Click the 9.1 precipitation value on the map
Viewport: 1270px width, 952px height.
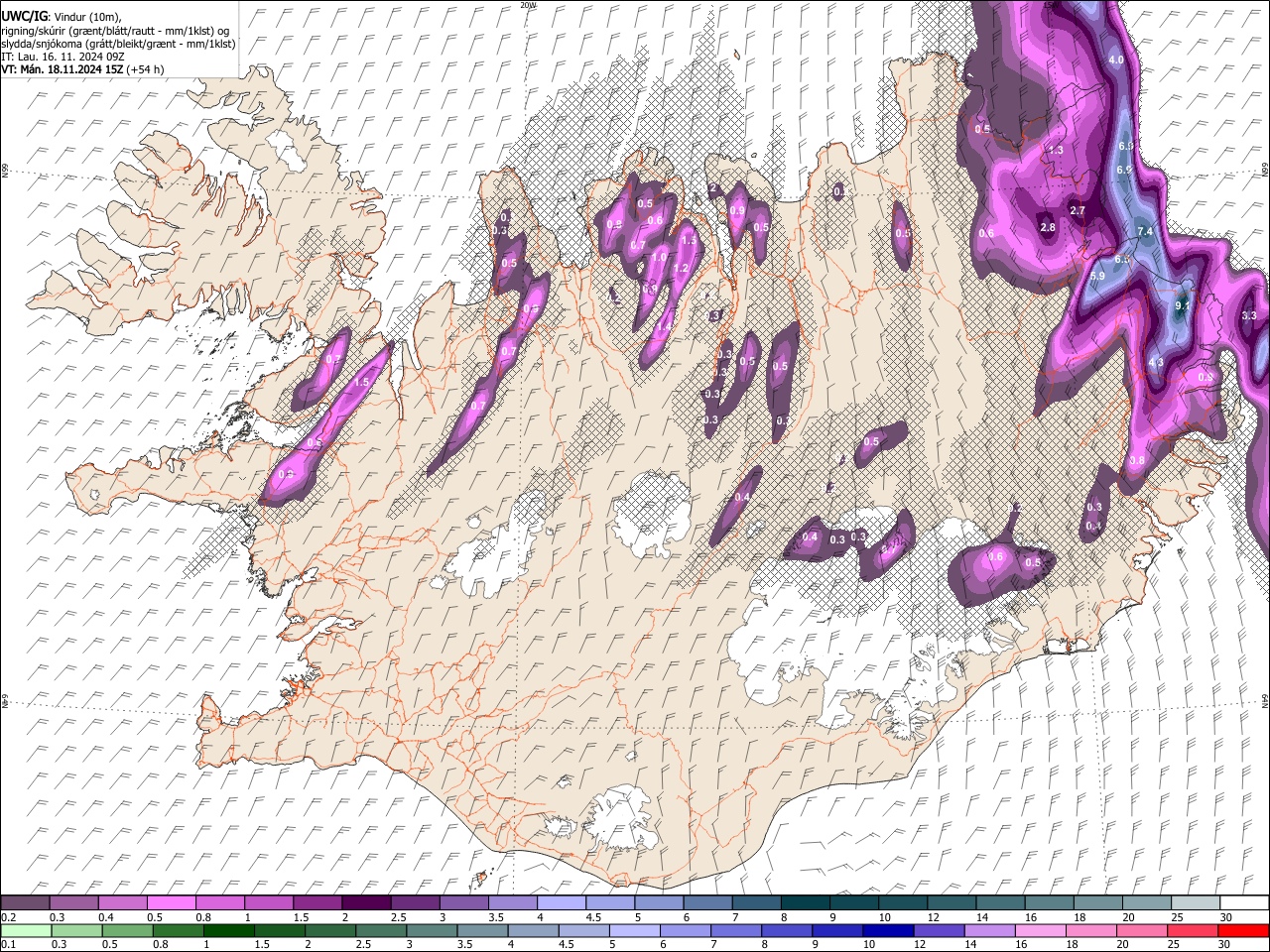1181,306
